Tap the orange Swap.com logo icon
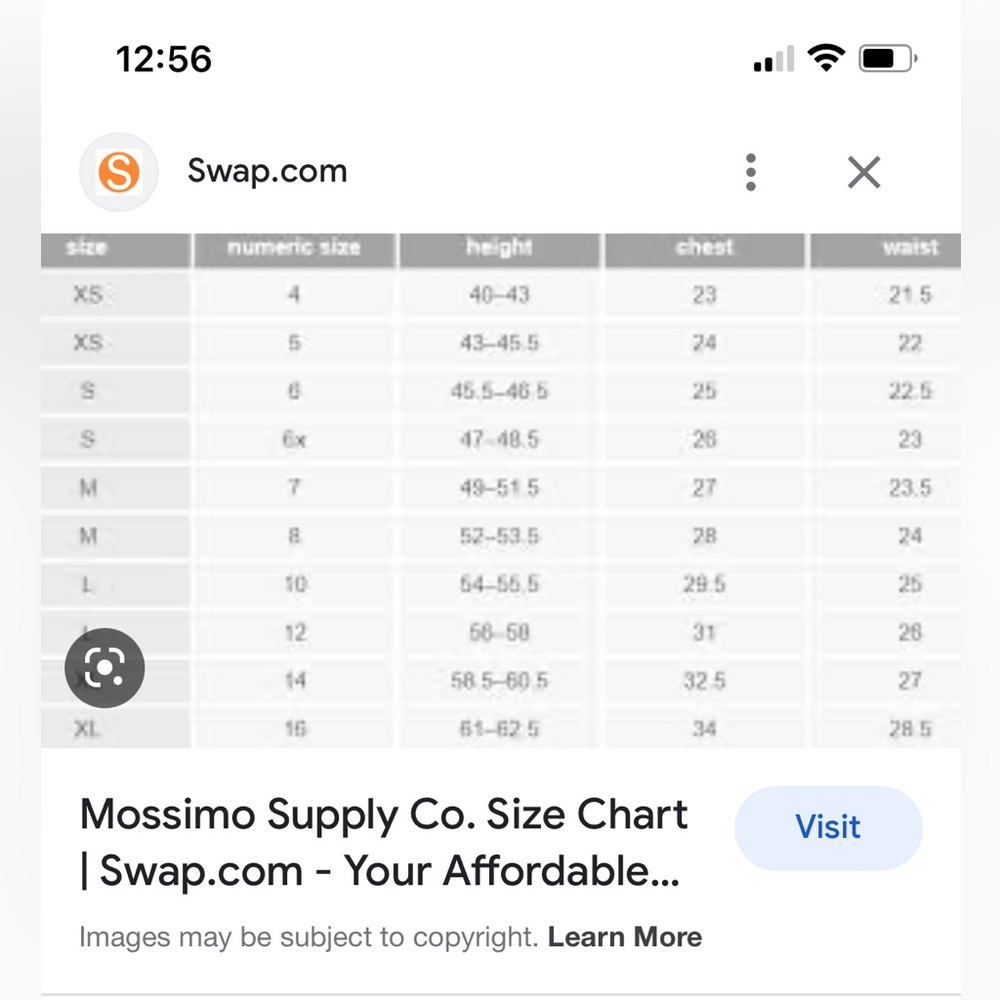This screenshot has width=1000, height=1000. click(119, 172)
